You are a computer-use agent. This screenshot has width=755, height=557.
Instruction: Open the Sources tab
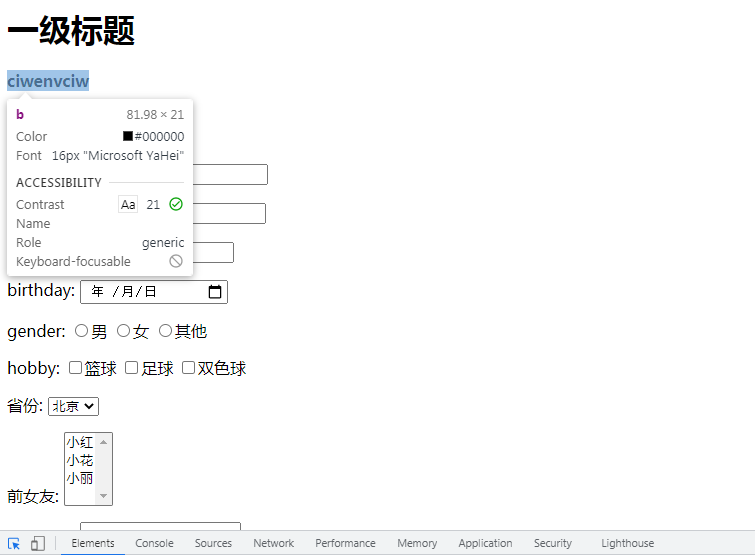(213, 543)
